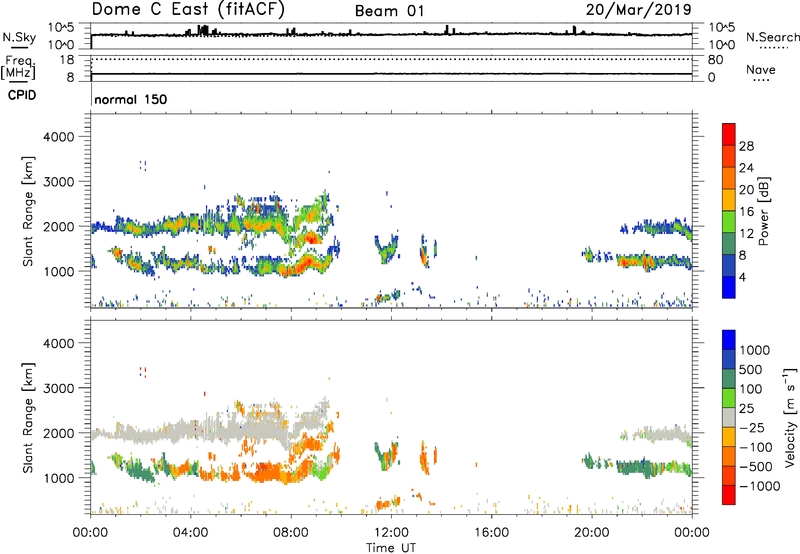Click the date '20/Mar/2019'
The image size is (800, 554).
(638, 10)
